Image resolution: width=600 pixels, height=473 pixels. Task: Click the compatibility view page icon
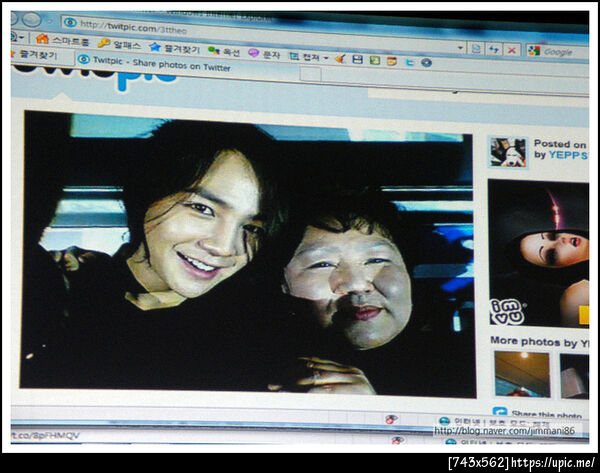click(476, 49)
